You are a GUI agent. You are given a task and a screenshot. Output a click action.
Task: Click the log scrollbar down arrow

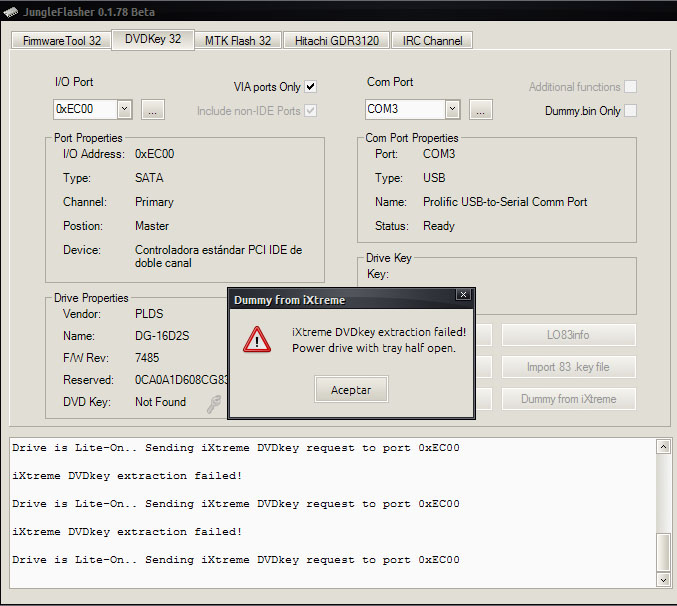tap(663, 579)
